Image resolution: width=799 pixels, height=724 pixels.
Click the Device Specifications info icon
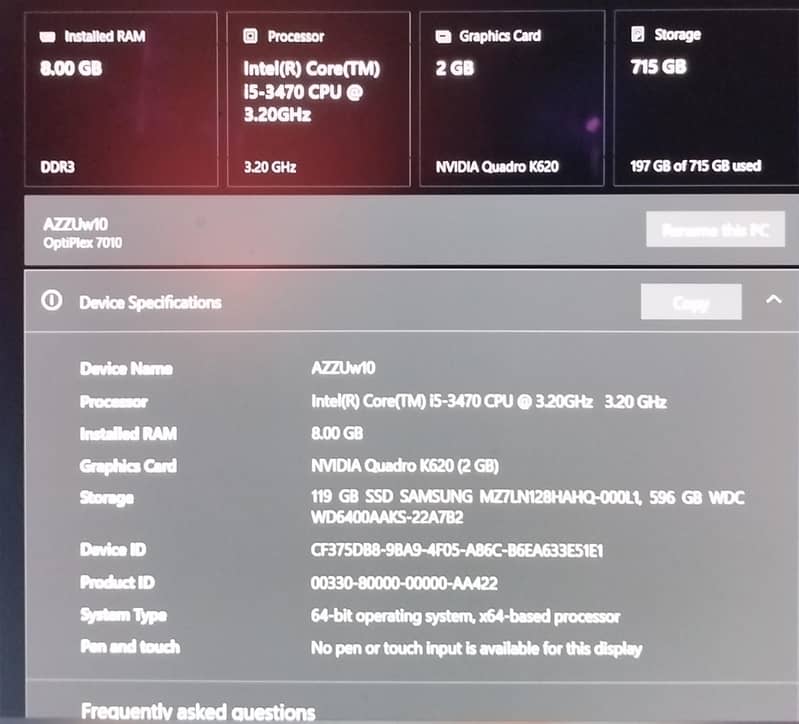pos(51,301)
